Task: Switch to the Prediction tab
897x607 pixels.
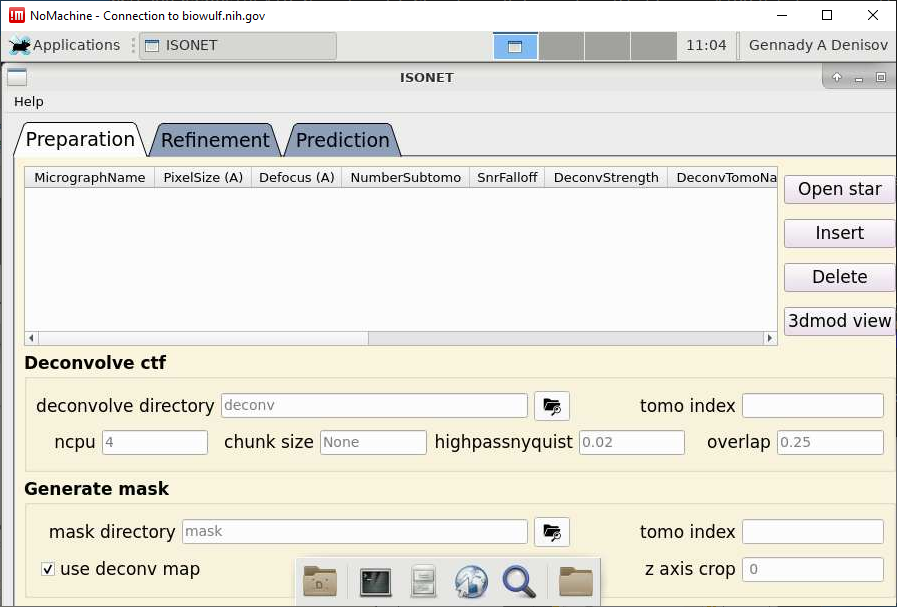Action: click(342, 140)
